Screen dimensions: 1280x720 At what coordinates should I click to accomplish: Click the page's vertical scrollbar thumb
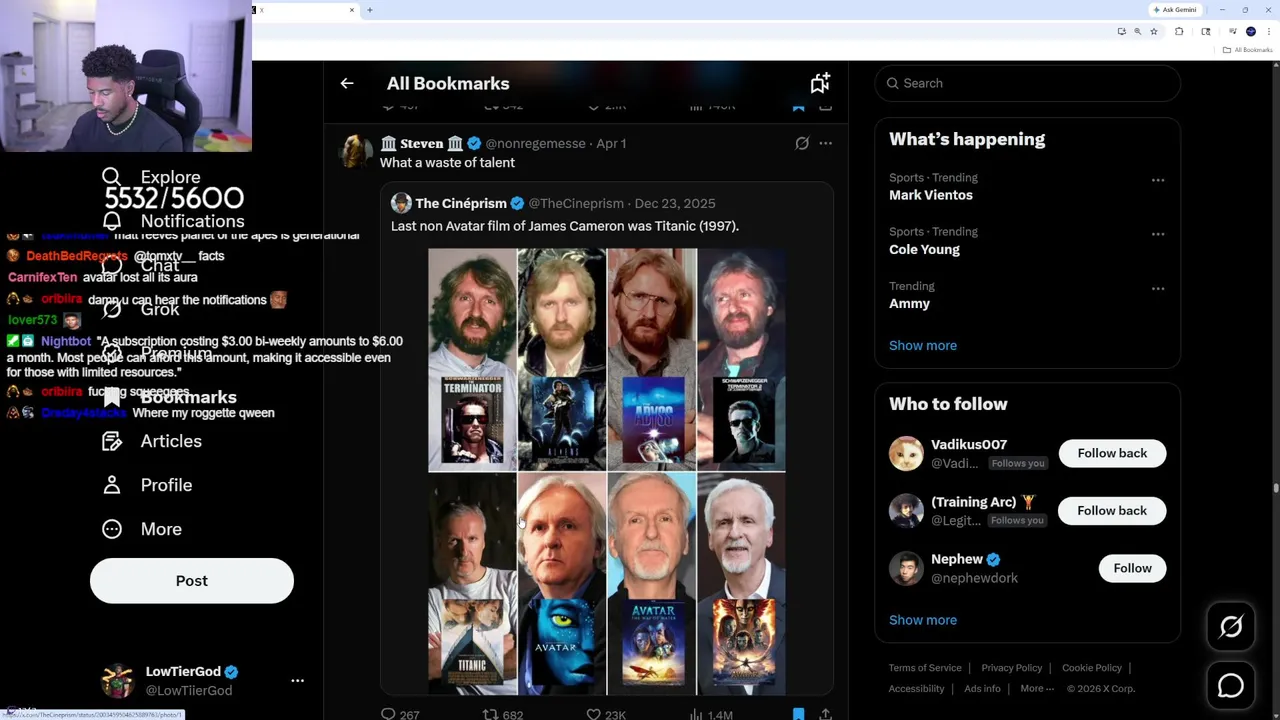[1275, 488]
